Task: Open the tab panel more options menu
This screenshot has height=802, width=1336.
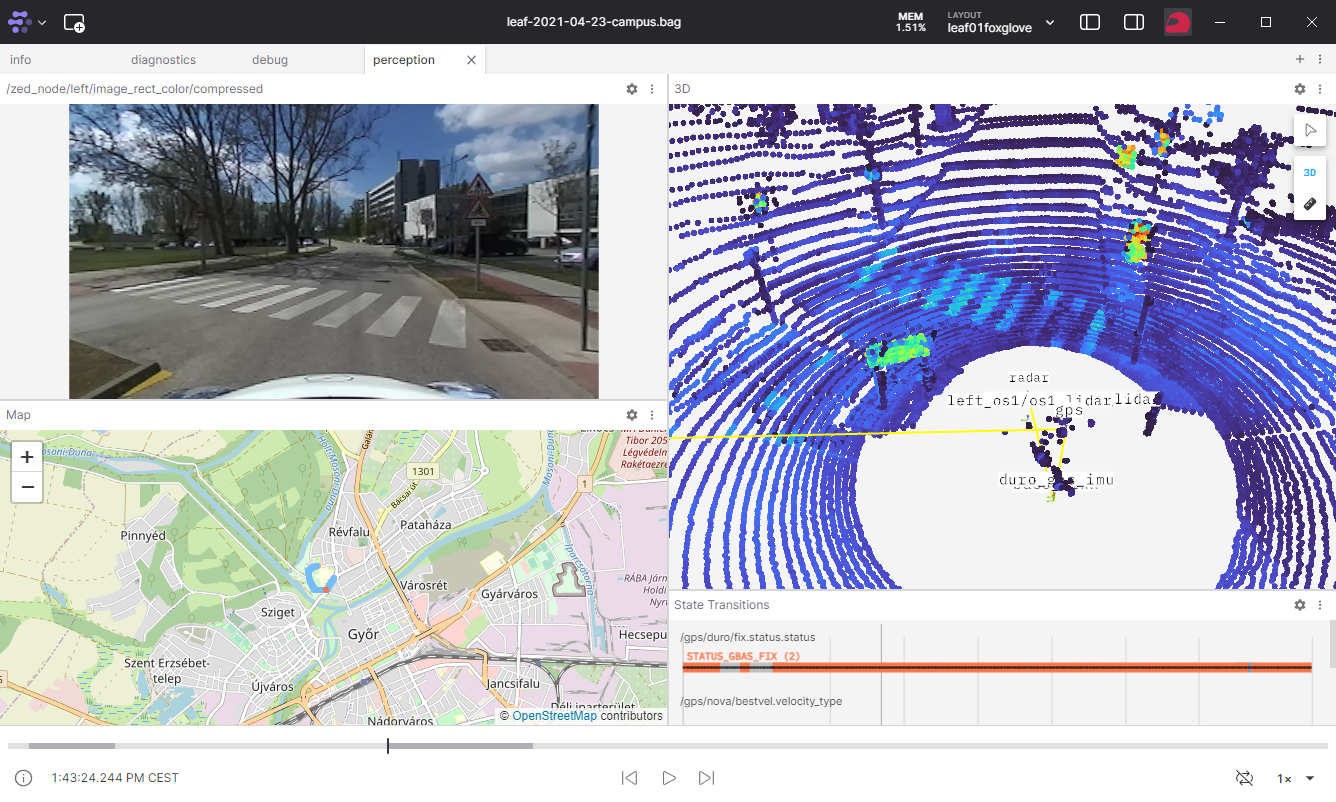Action: [x=1320, y=60]
